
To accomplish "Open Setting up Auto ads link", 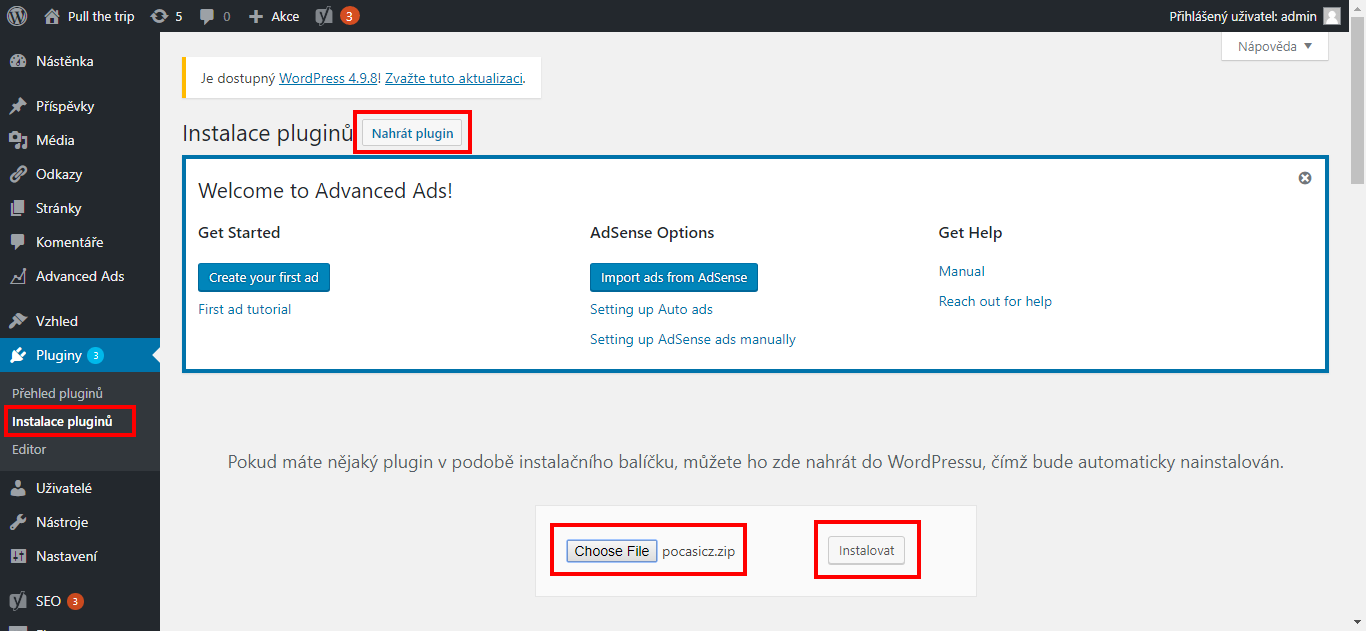I will pyautogui.click(x=651, y=309).
